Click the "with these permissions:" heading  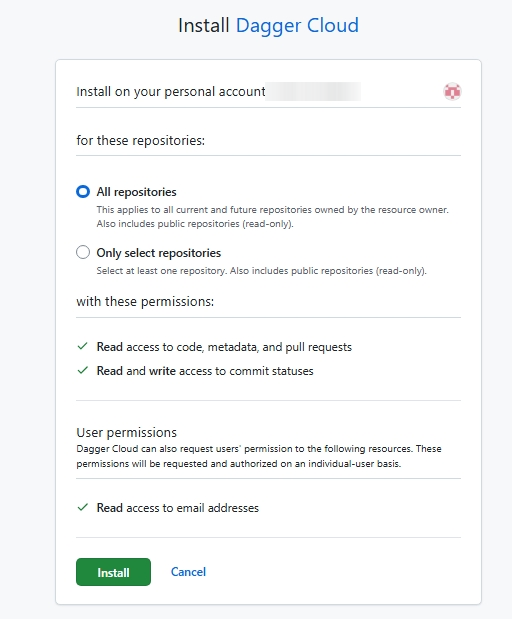(145, 302)
